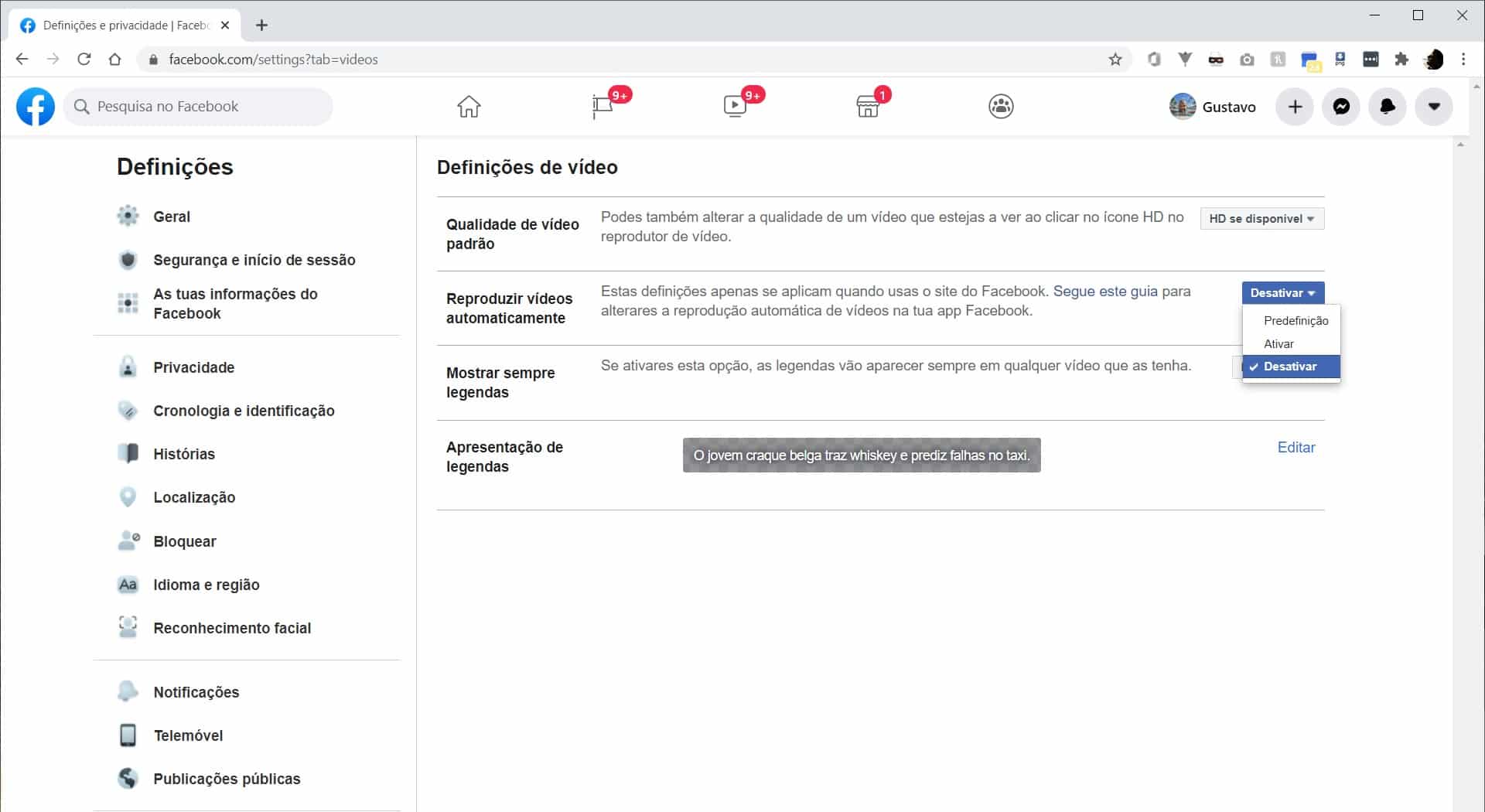Open Gustavo's profile

point(1213,107)
